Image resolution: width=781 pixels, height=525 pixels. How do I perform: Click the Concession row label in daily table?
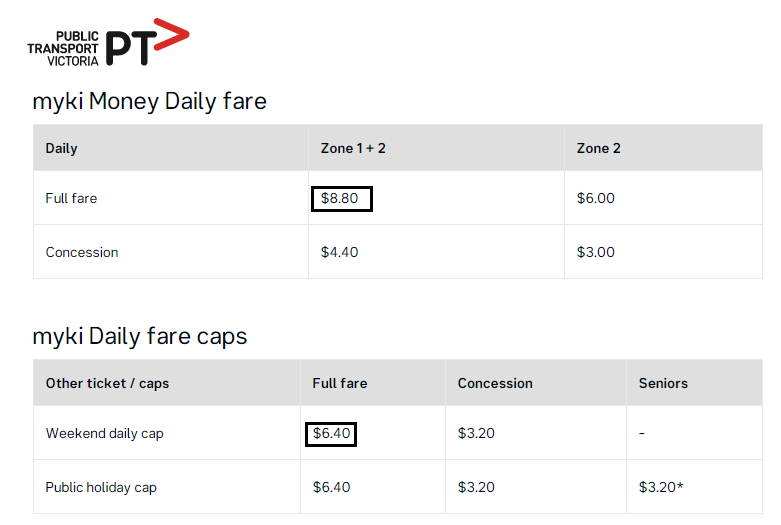click(x=82, y=253)
